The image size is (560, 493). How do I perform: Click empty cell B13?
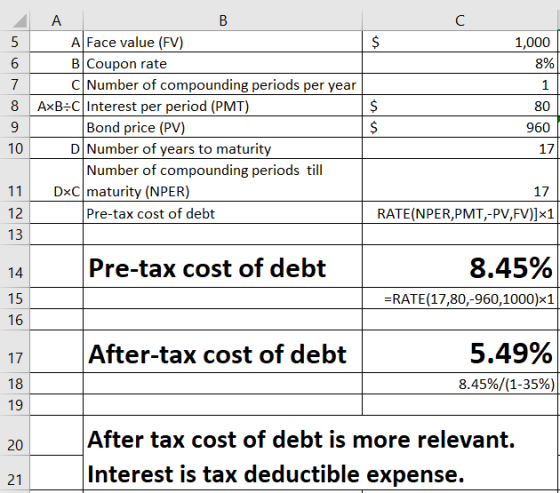[x=223, y=235]
